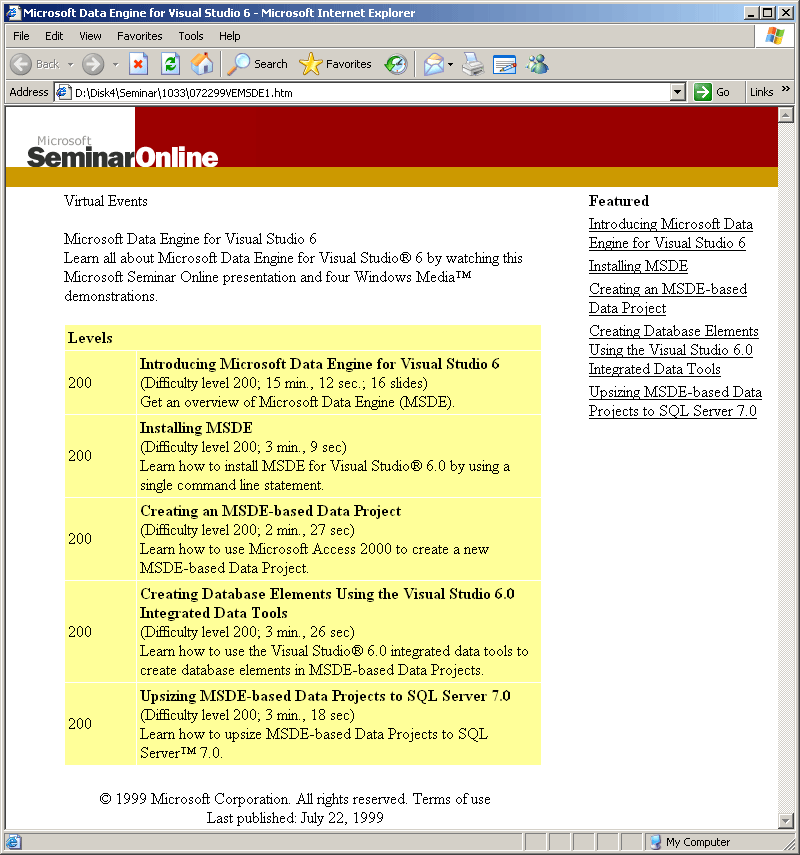This screenshot has height=855, width=800.
Task: Open the File menu
Action: pyautogui.click(x=21, y=36)
